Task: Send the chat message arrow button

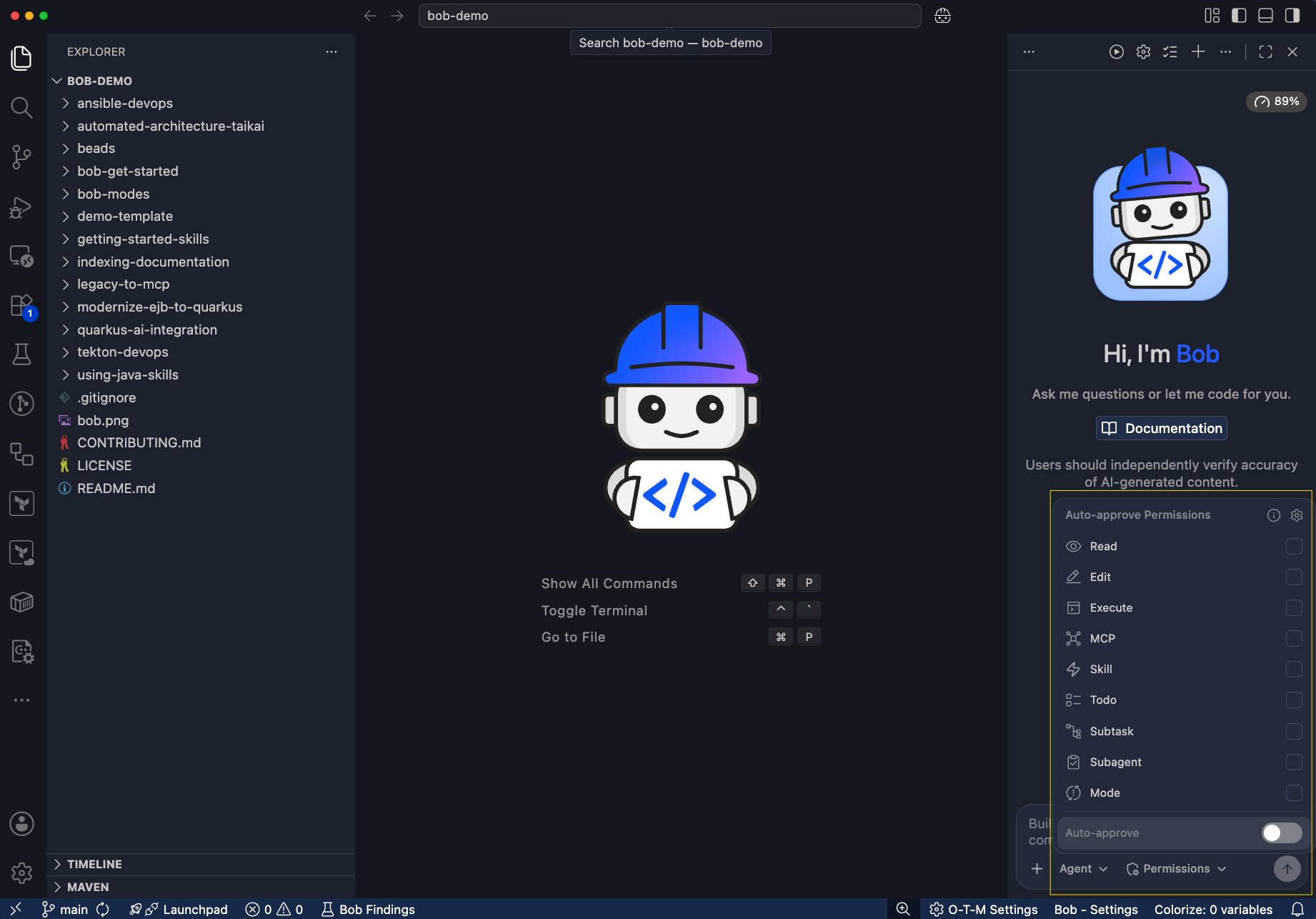Action: click(x=1287, y=869)
